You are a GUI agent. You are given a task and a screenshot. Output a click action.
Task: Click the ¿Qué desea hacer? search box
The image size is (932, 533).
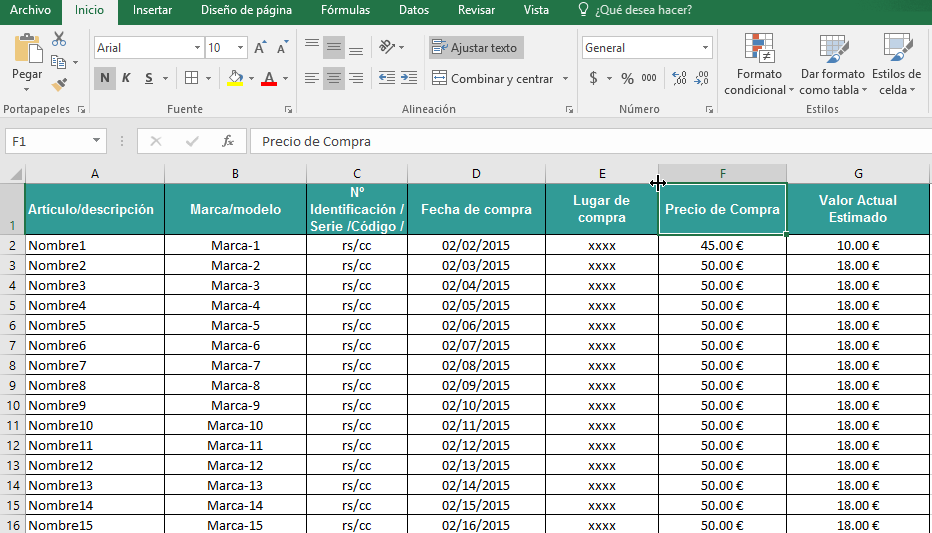[635, 10]
